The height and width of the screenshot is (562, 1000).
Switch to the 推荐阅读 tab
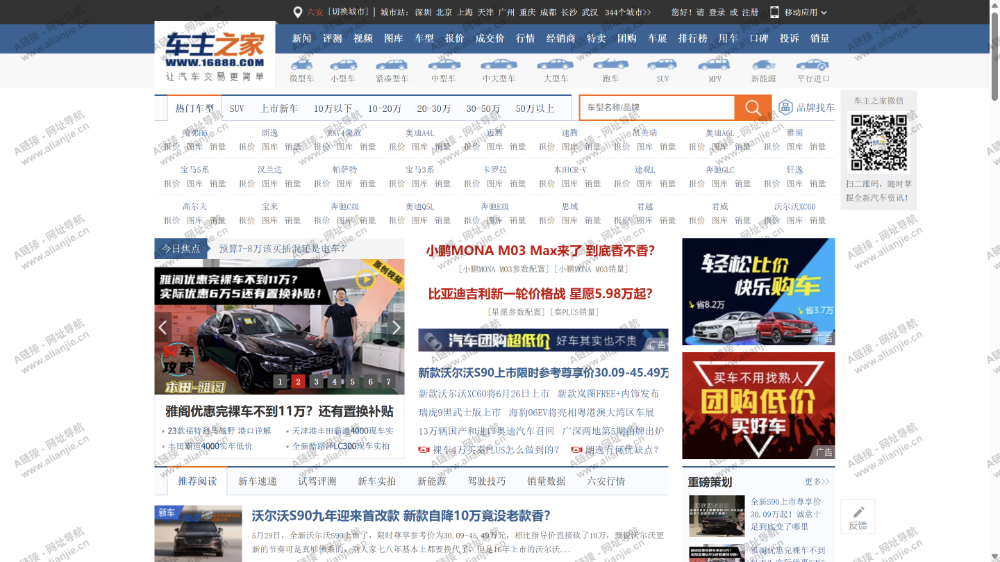point(197,481)
